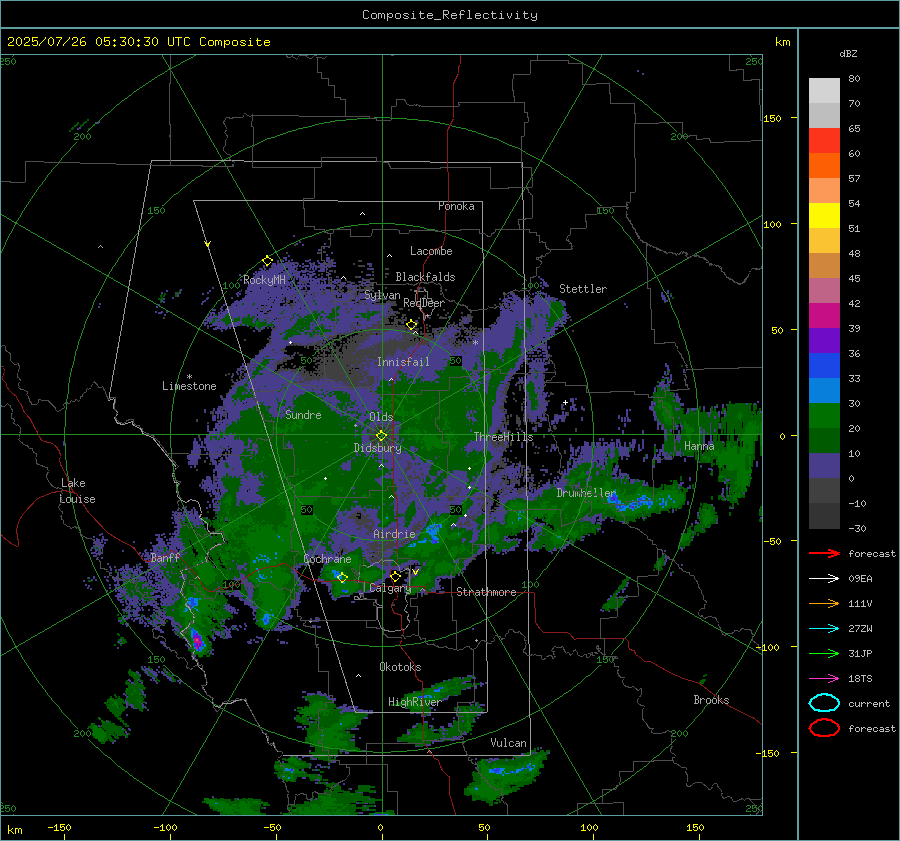
Task: Click the magenta 18TS arrow icon
Action: coord(824,679)
